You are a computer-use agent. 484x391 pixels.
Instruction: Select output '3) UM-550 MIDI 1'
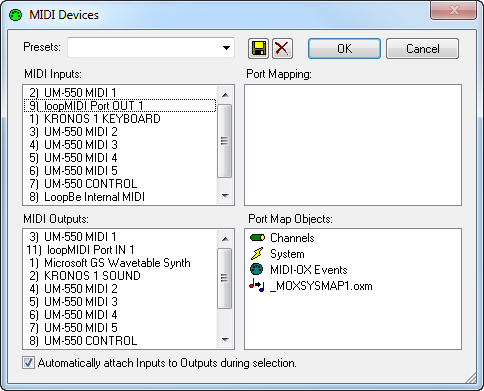[x=120, y=237]
